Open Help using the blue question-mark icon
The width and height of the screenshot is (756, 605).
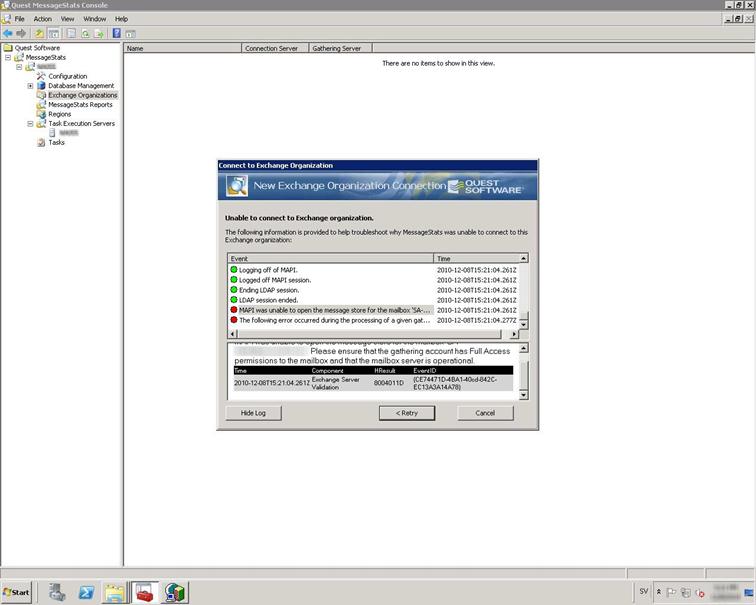tap(116, 33)
